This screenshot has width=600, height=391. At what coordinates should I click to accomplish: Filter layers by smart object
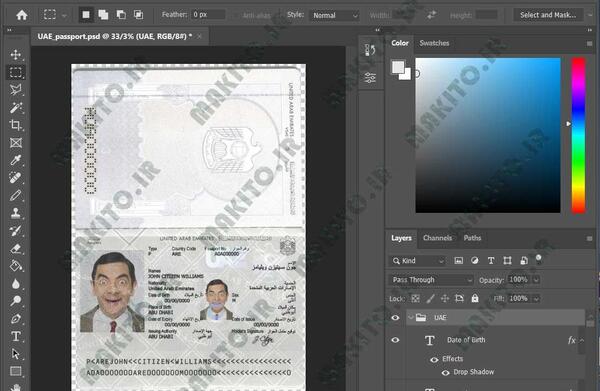coord(524,261)
